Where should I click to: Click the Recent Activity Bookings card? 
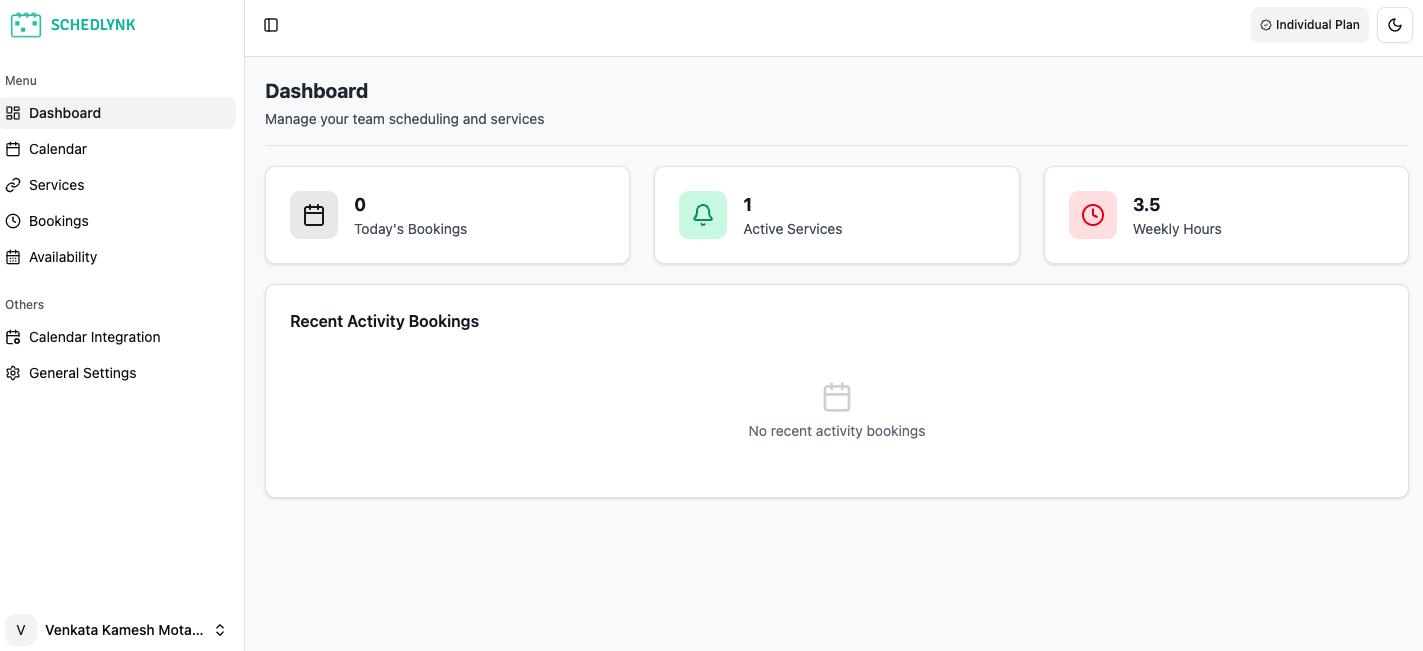coord(836,390)
